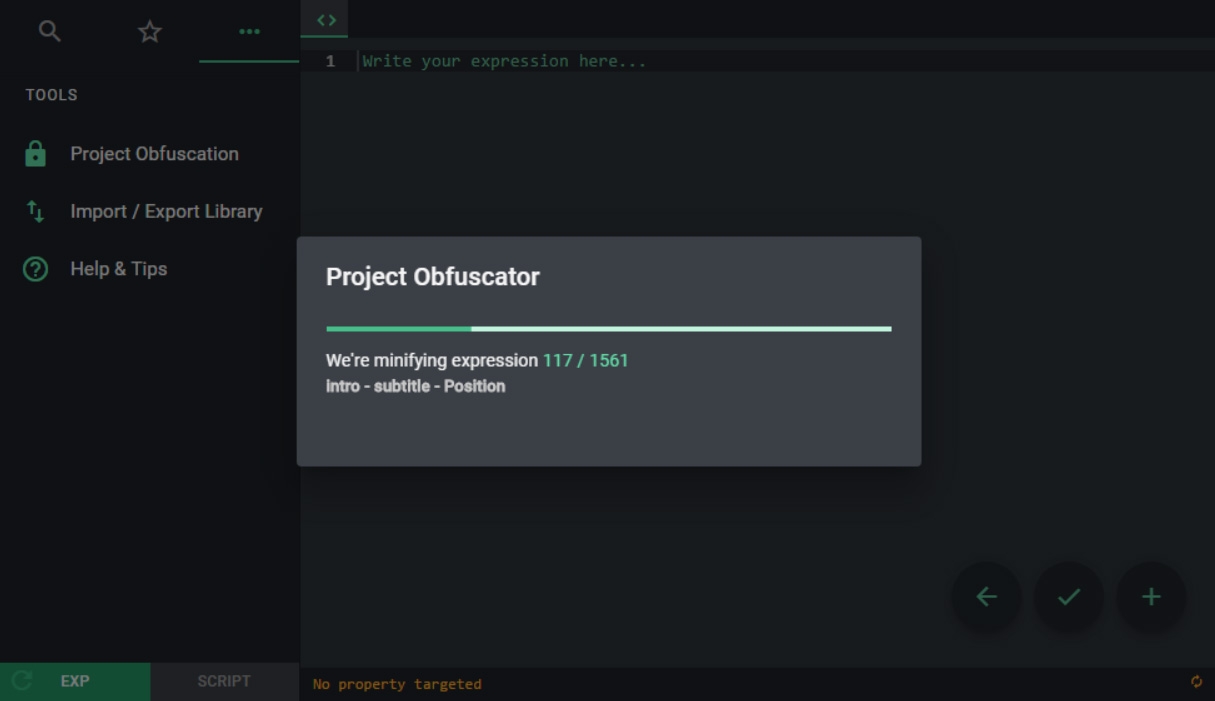Switch to the code editor tab

[326, 20]
